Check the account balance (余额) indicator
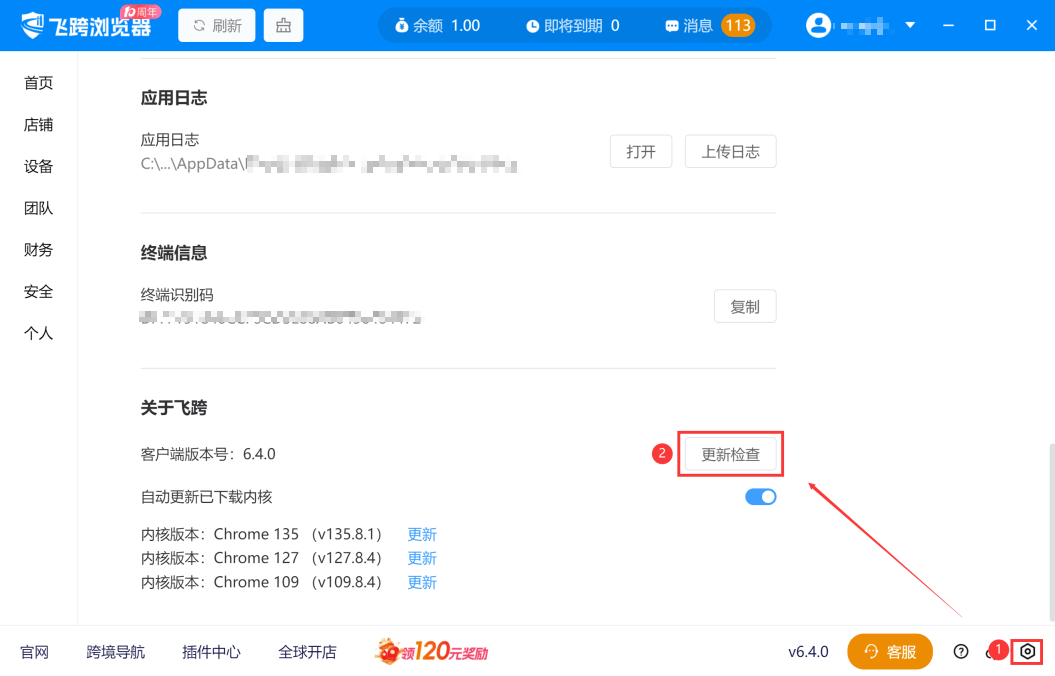 coord(438,26)
